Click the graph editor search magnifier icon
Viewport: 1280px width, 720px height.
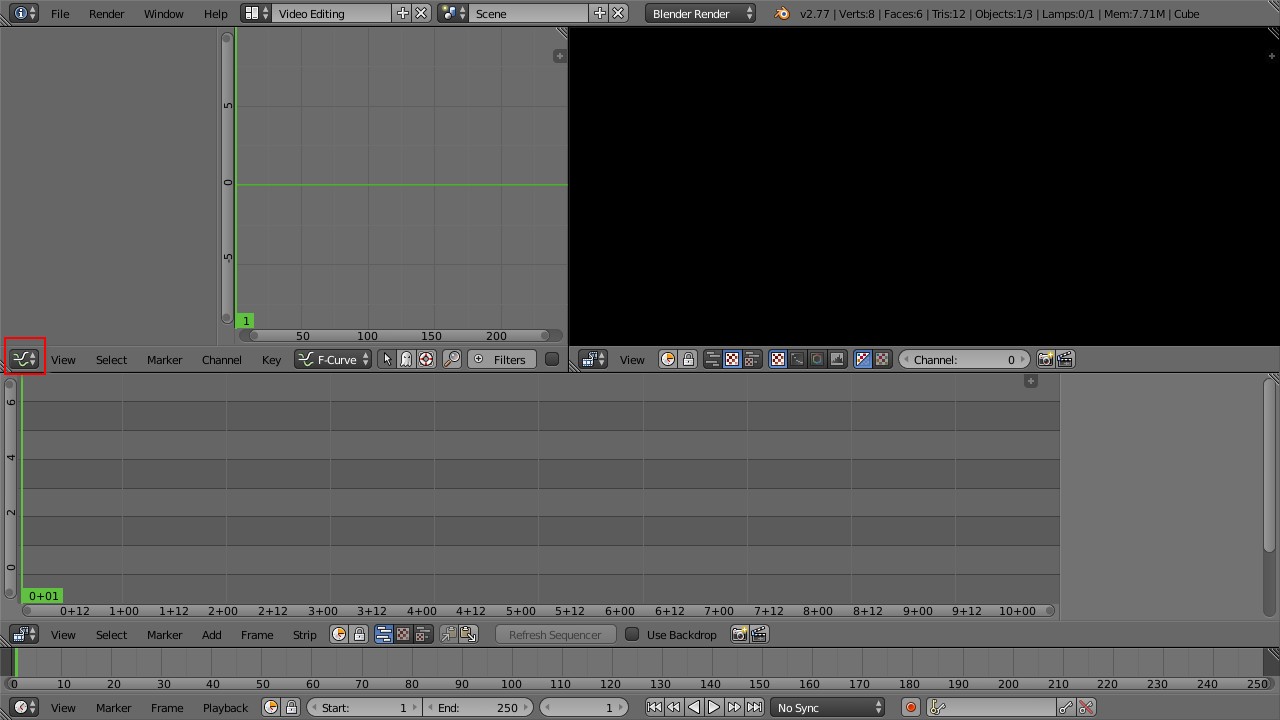(452, 360)
